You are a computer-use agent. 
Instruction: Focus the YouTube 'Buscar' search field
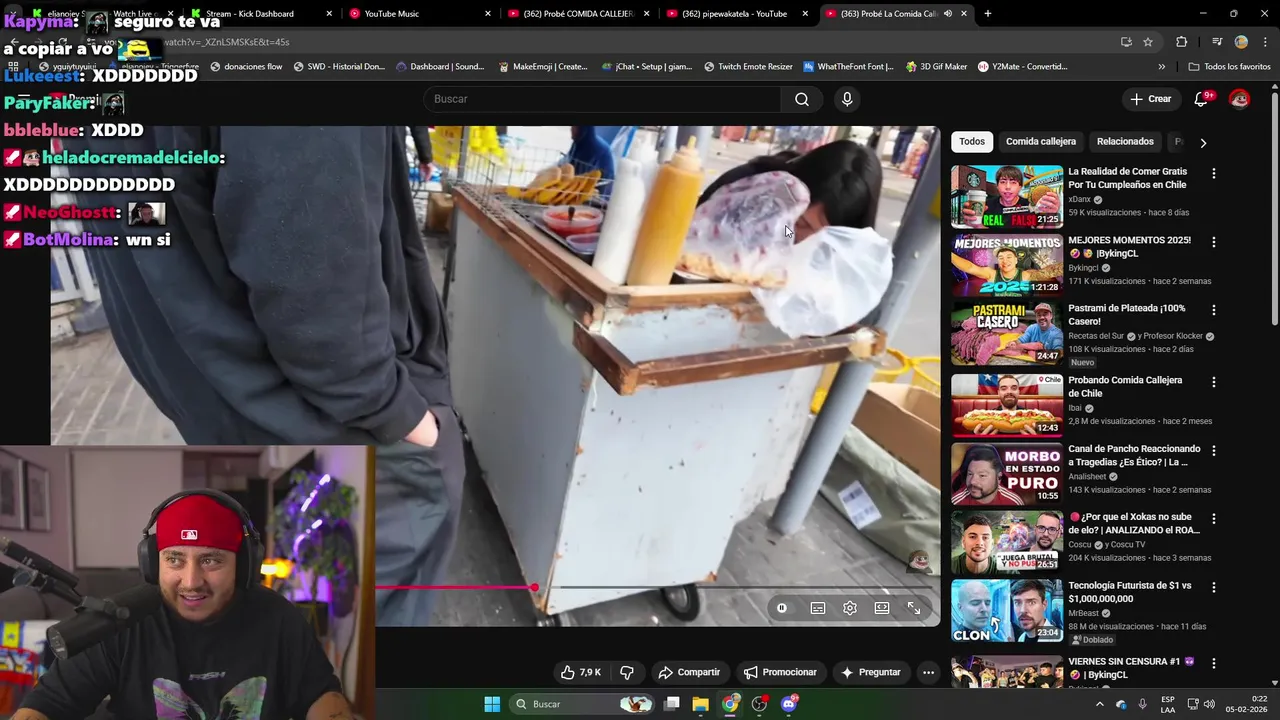[603, 99]
